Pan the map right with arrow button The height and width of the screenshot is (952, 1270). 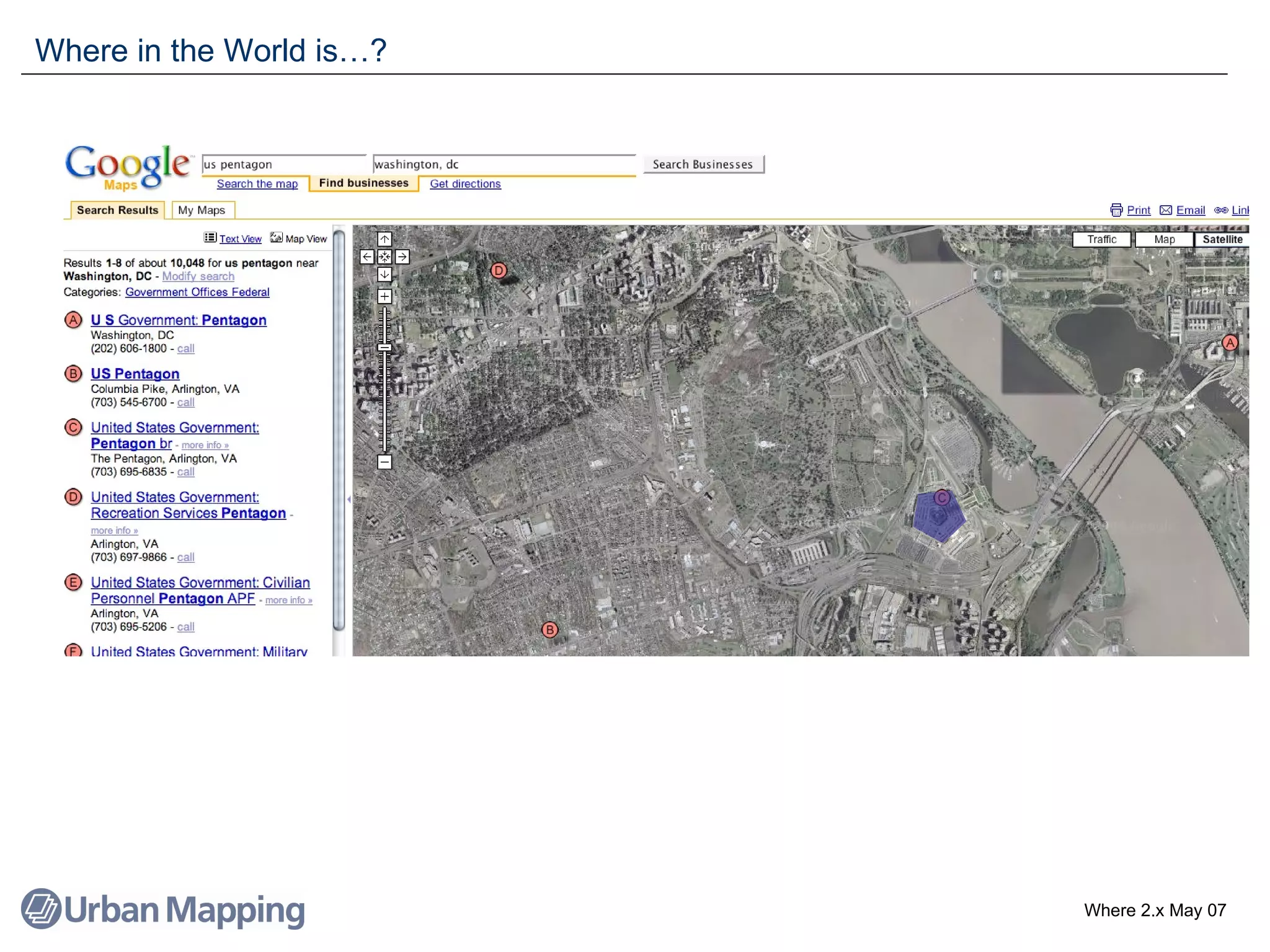[402, 257]
